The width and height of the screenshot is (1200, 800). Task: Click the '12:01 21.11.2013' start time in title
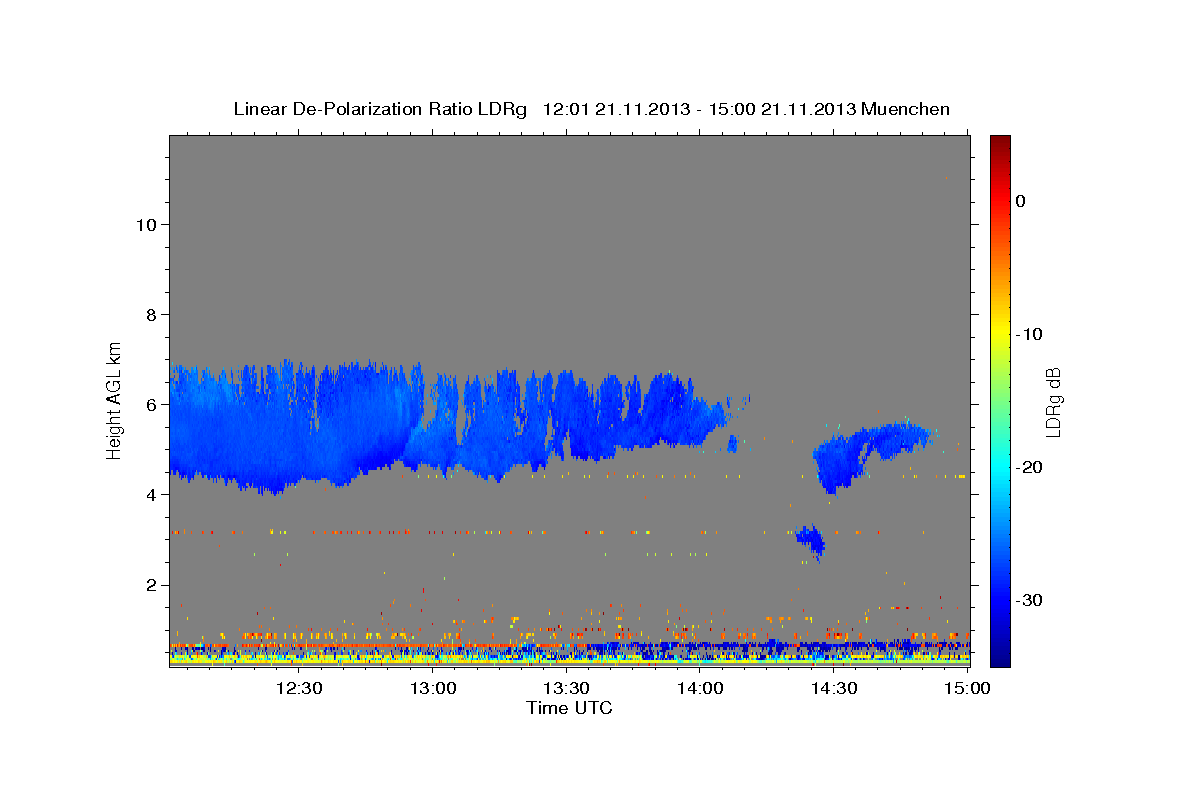point(615,109)
